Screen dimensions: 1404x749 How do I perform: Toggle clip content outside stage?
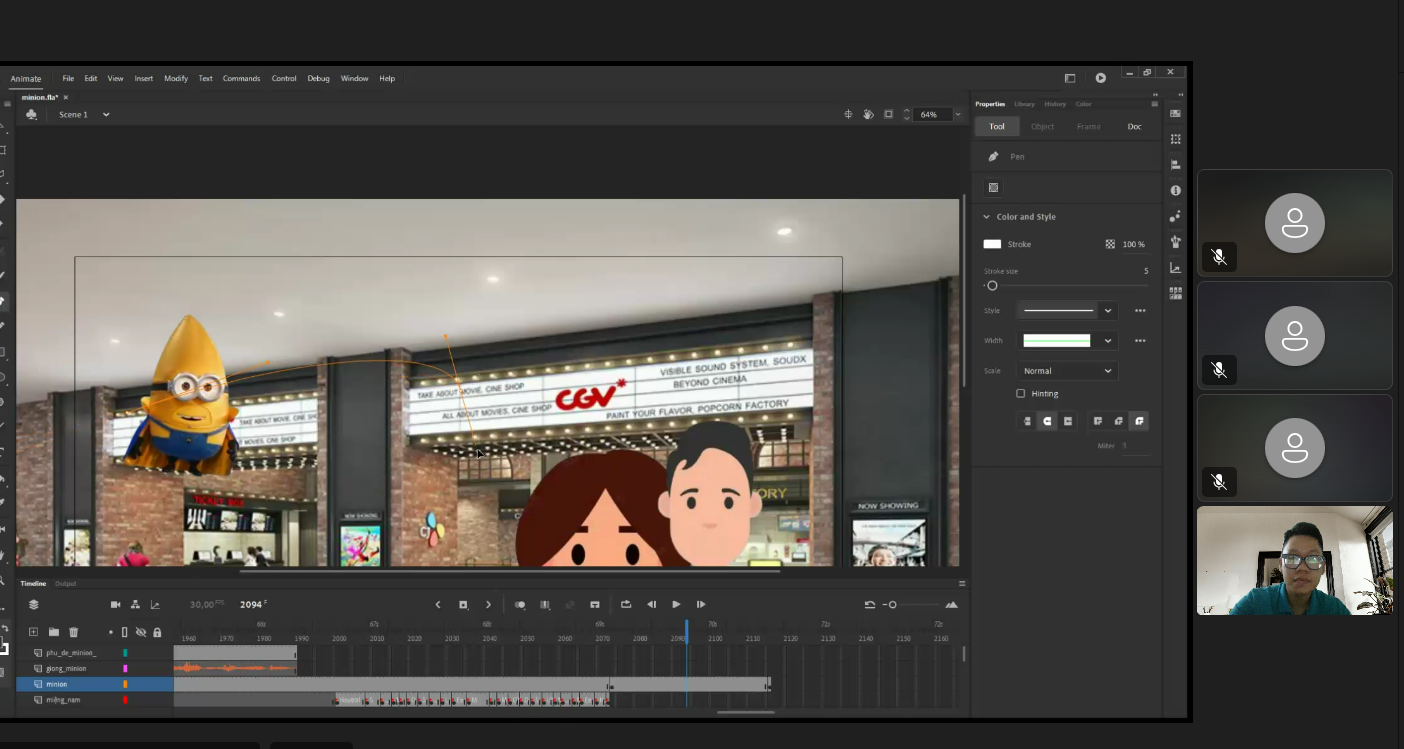(888, 114)
